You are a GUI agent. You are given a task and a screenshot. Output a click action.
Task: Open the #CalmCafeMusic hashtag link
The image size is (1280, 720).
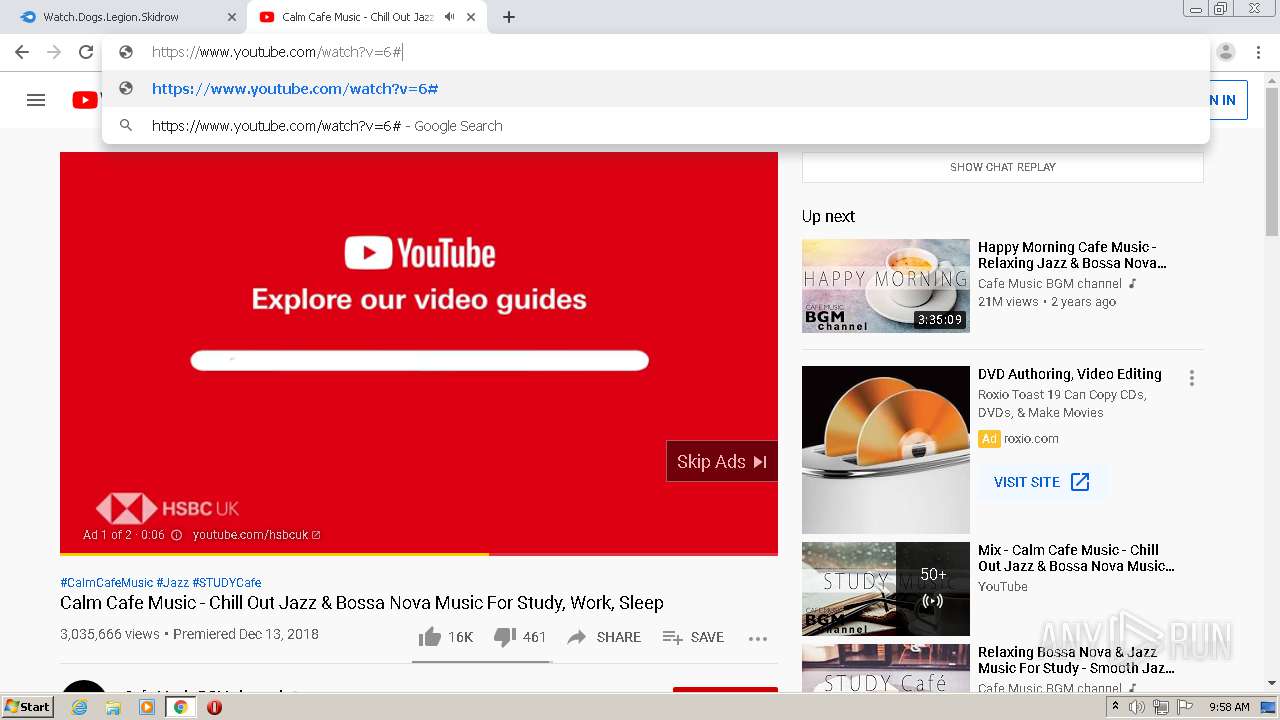point(107,582)
